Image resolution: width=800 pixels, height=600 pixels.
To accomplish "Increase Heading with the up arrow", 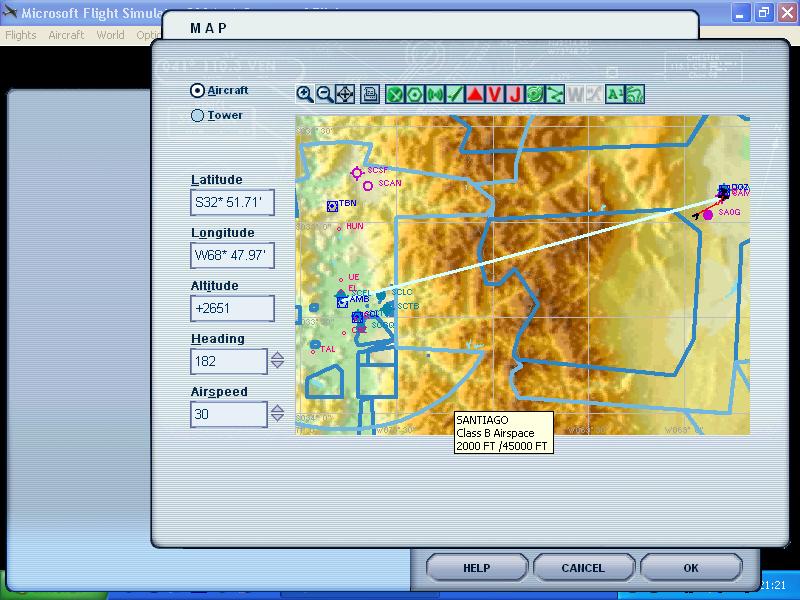I will point(277,356).
